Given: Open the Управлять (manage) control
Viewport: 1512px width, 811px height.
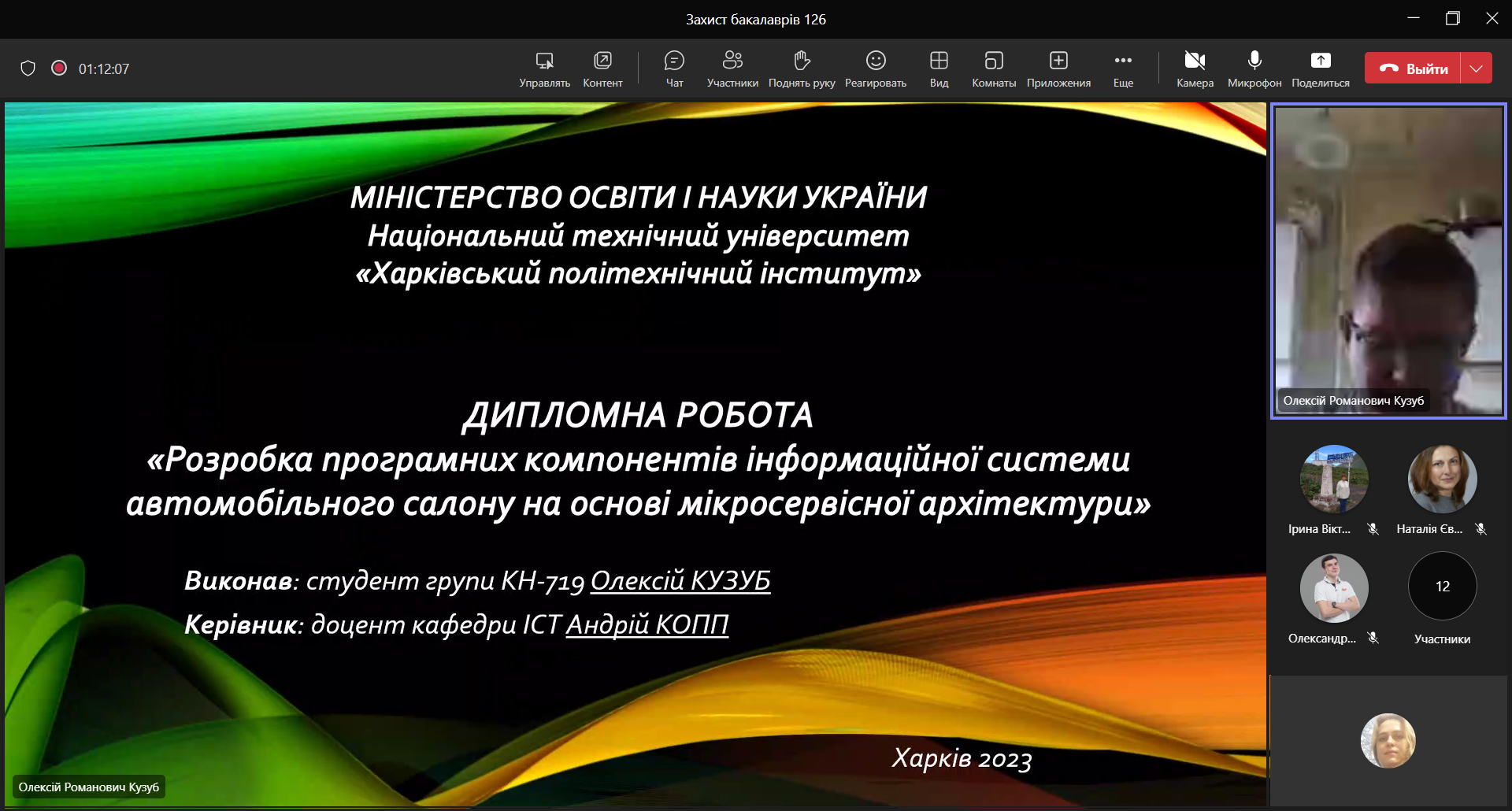Looking at the screenshot, I should click(544, 69).
